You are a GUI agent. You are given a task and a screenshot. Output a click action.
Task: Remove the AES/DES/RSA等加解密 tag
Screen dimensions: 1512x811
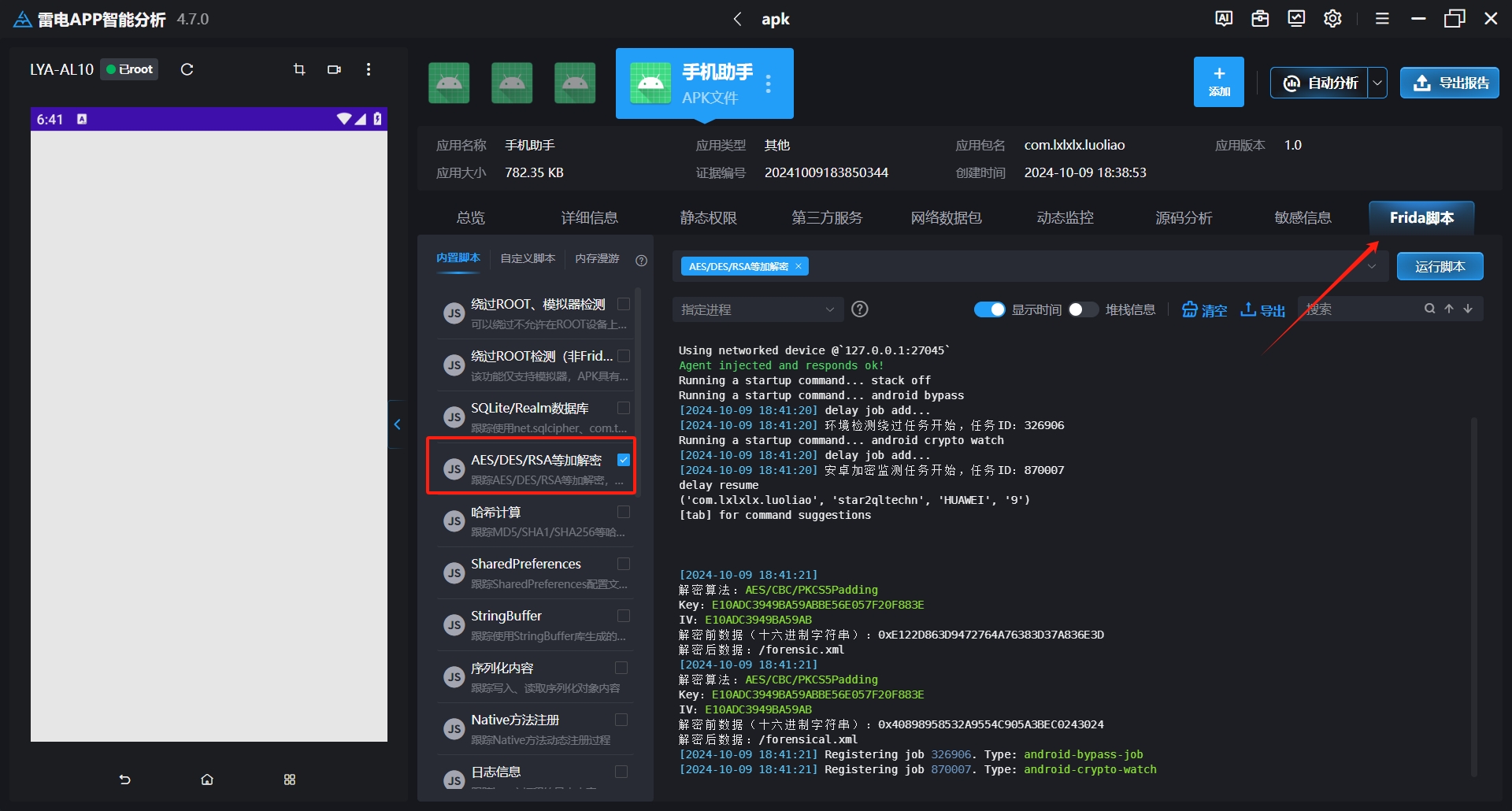click(799, 266)
